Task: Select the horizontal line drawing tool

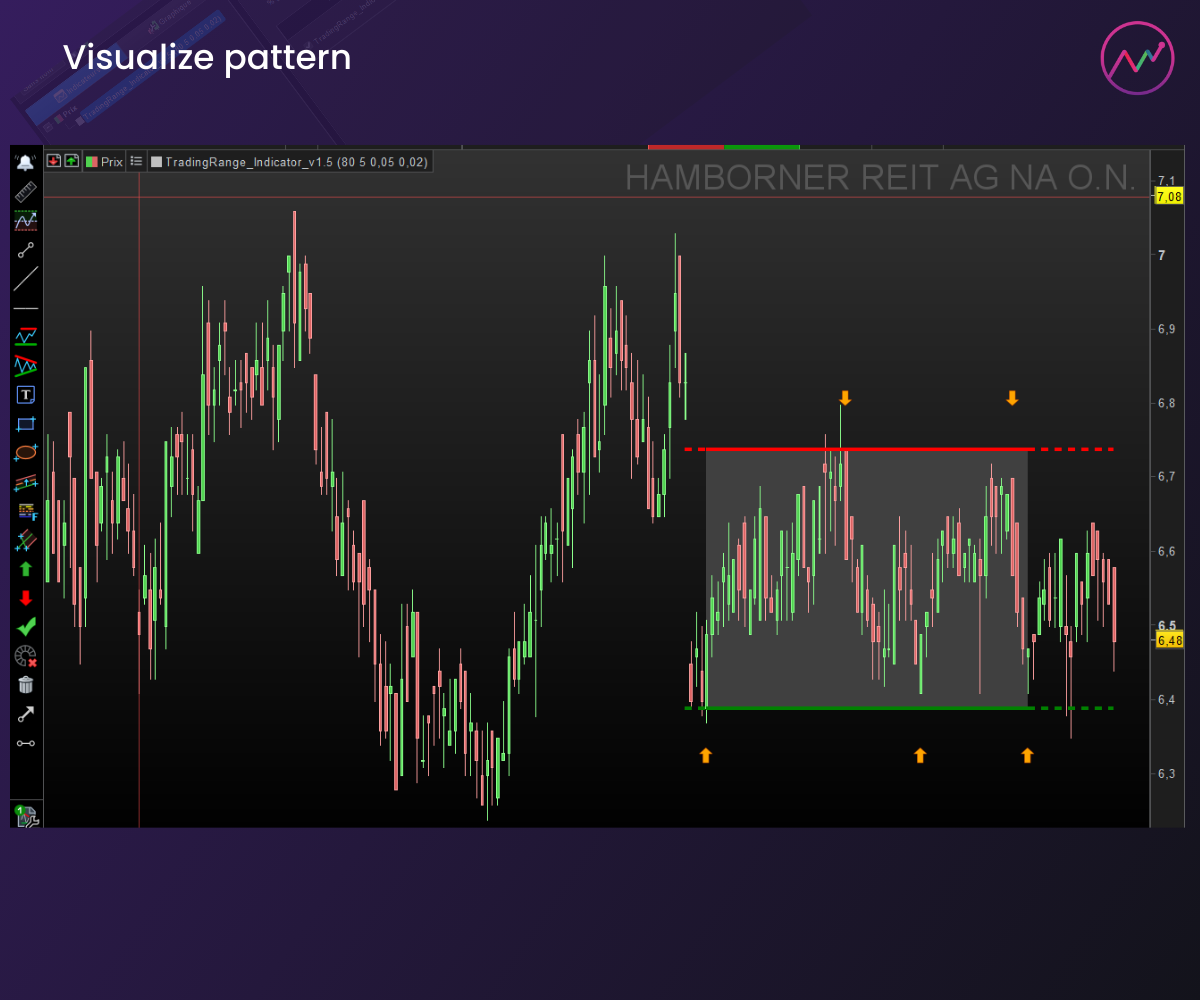Action: pyautogui.click(x=26, y=308)
